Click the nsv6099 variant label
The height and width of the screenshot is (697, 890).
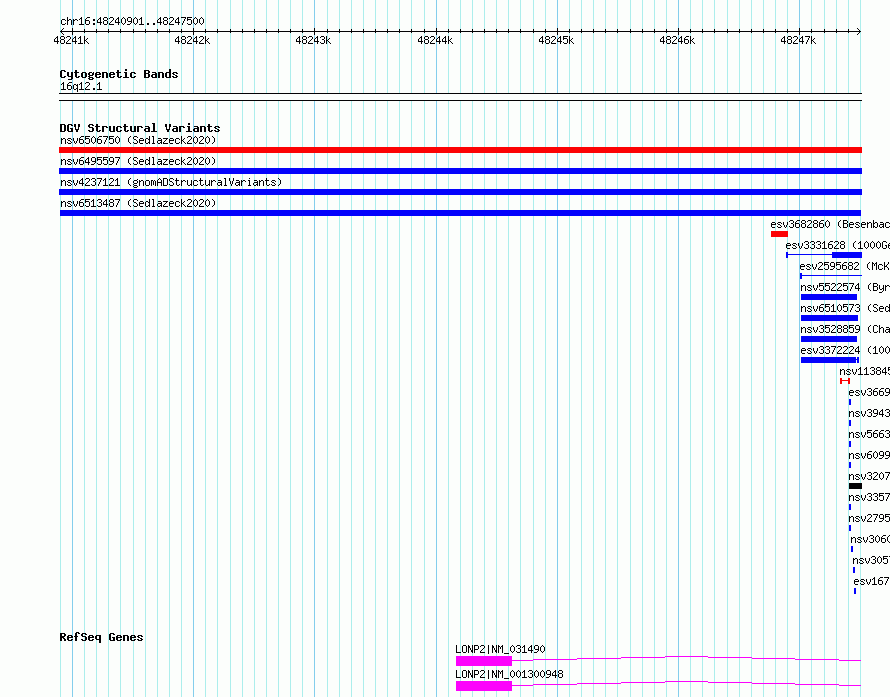(x=869, y=455)
